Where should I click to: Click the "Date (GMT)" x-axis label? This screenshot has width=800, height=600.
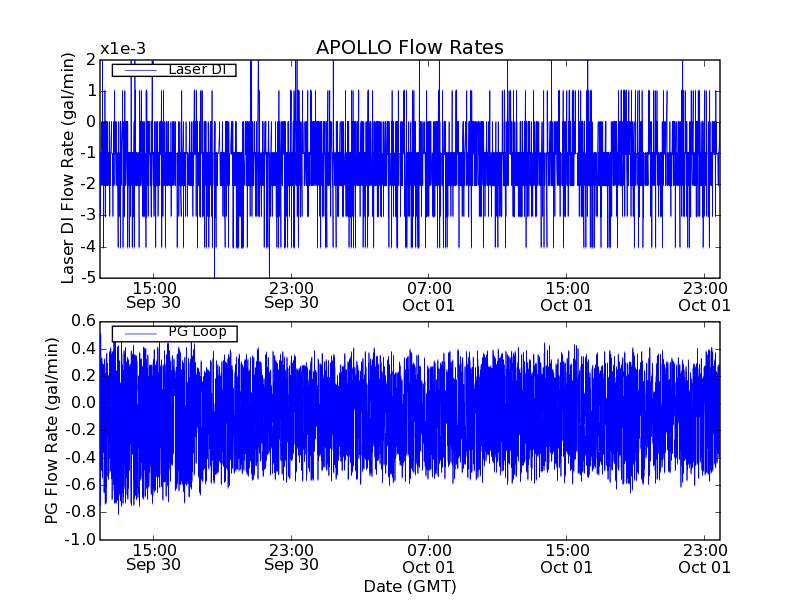[x=410, y=586]
